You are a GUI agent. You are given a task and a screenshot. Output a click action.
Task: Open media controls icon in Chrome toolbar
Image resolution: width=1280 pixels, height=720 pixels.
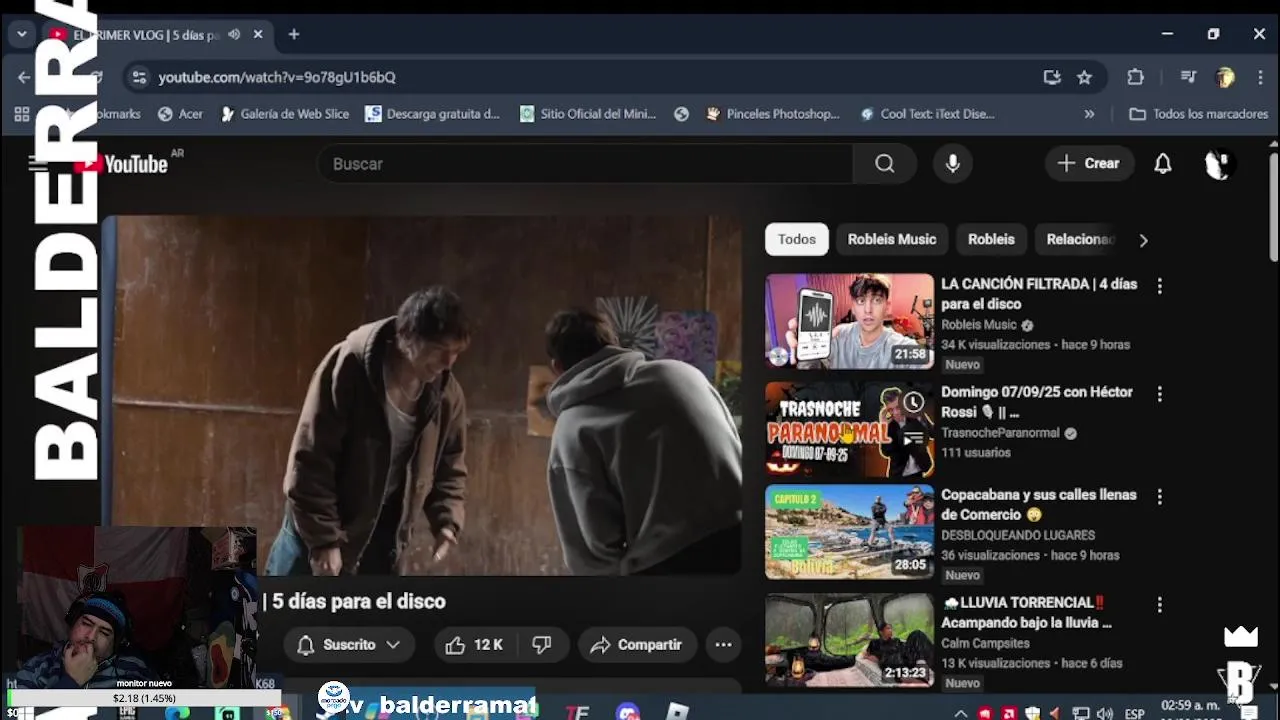1188,77
